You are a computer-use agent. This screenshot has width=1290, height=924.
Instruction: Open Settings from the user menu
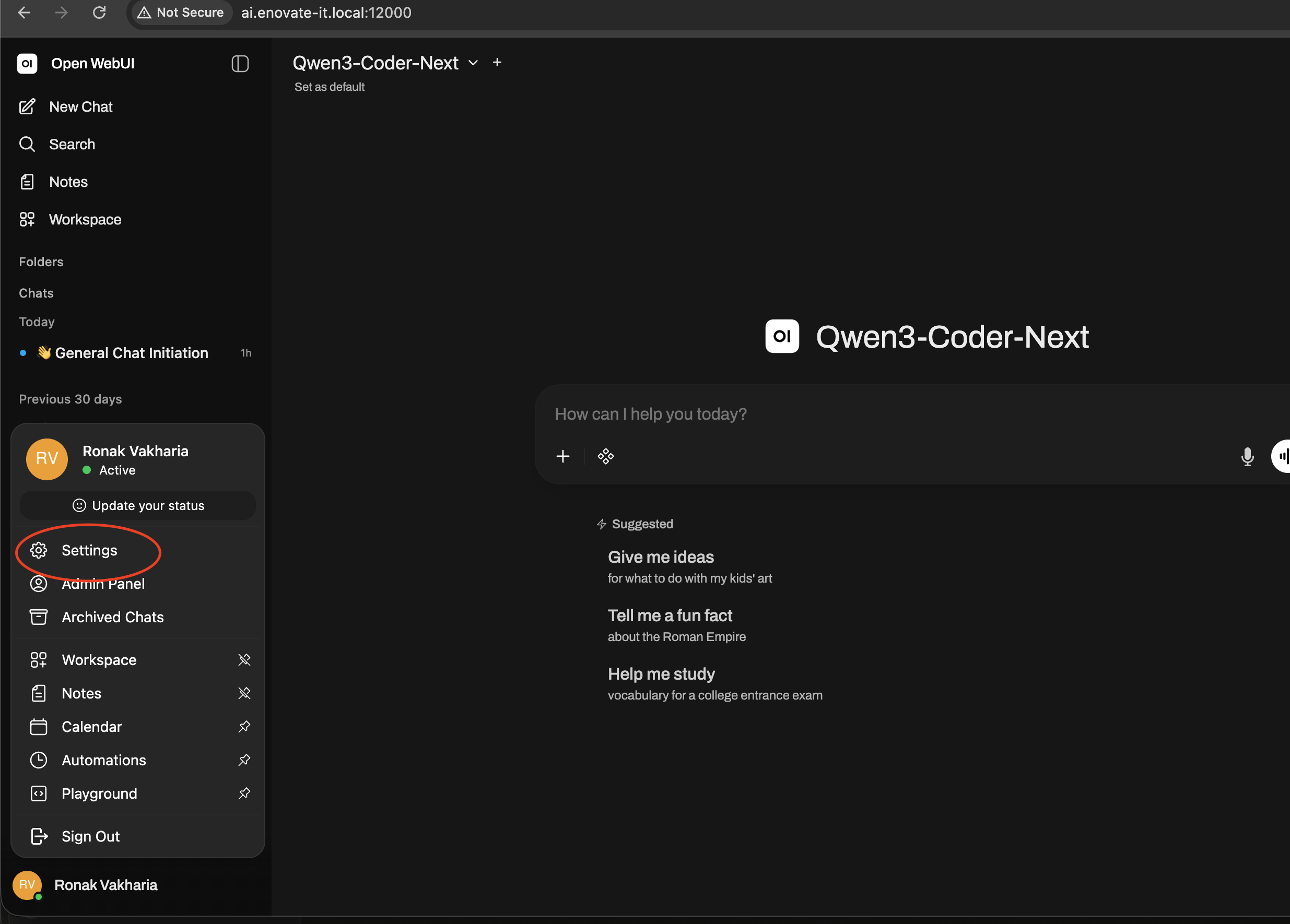(x=138, y=550)
